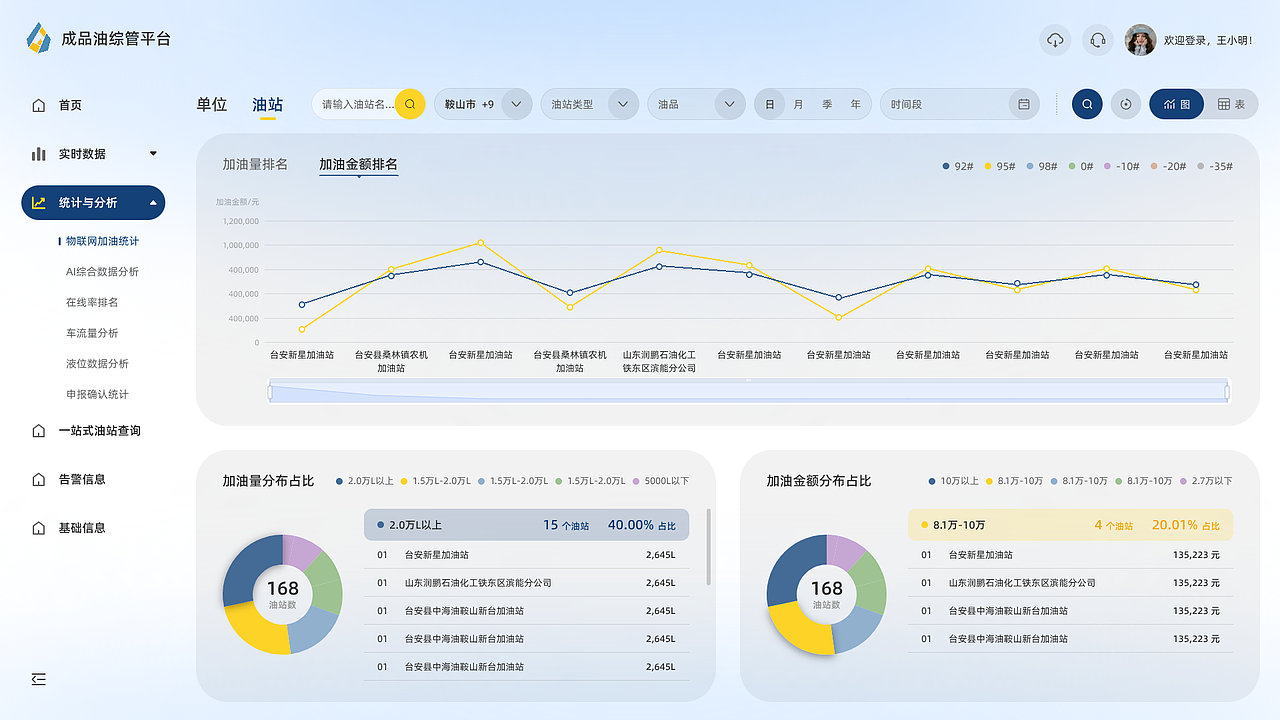Collapse sidebar using bottom-left menu icon
This screenshot has width=1280, height=720.
pos(39,679)
